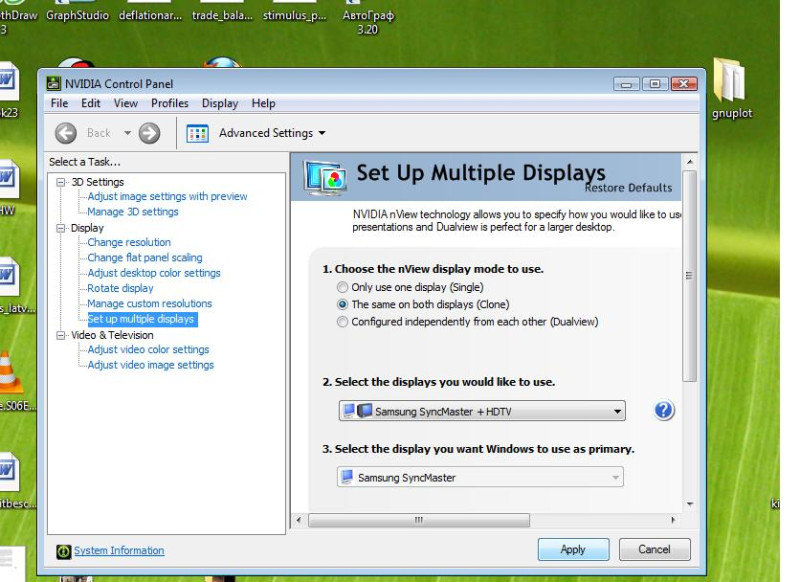The width and height of the screenshot is (800, 582).
Task: Open Rotate display task
Action: click(120, 288)
